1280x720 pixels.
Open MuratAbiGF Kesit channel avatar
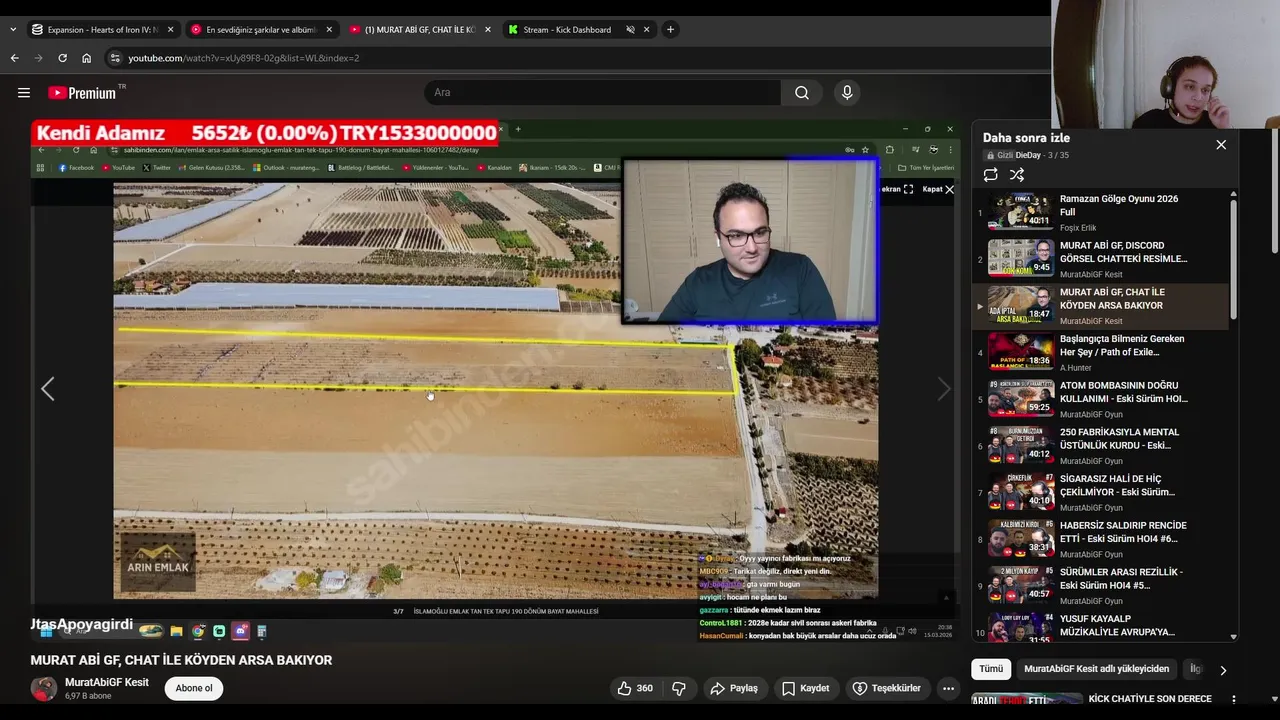(43, 688)
